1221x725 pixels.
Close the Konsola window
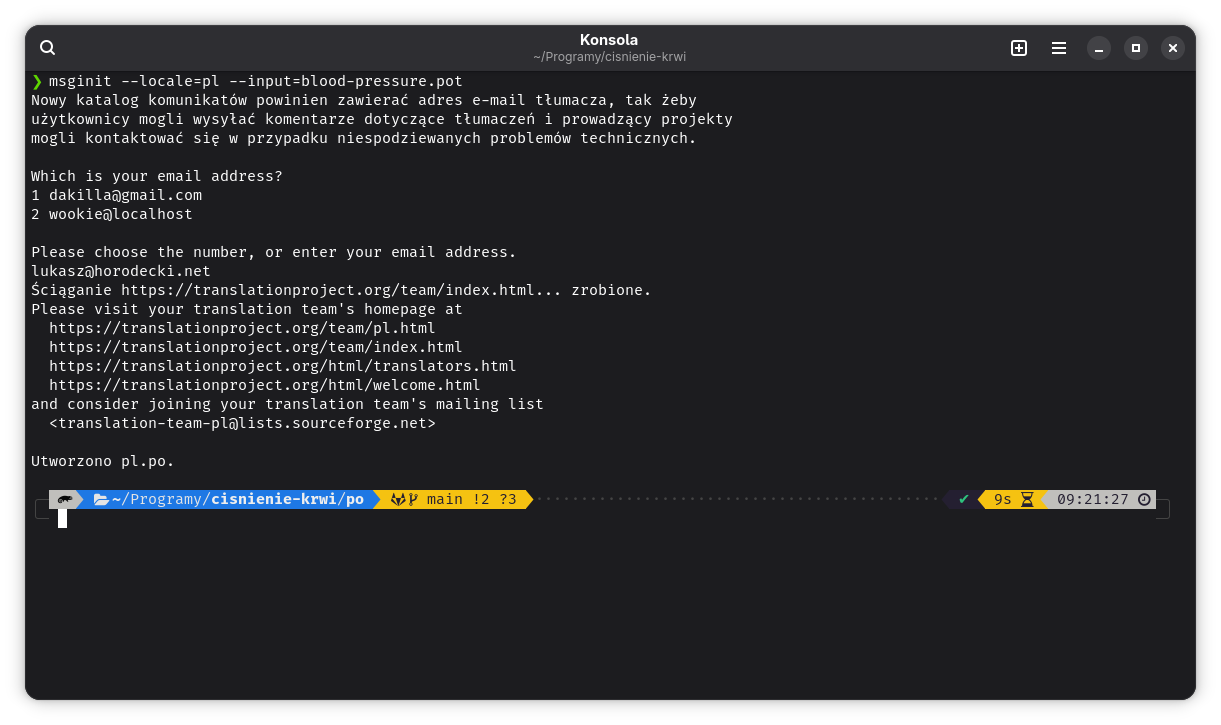(x=1173, y=48)
